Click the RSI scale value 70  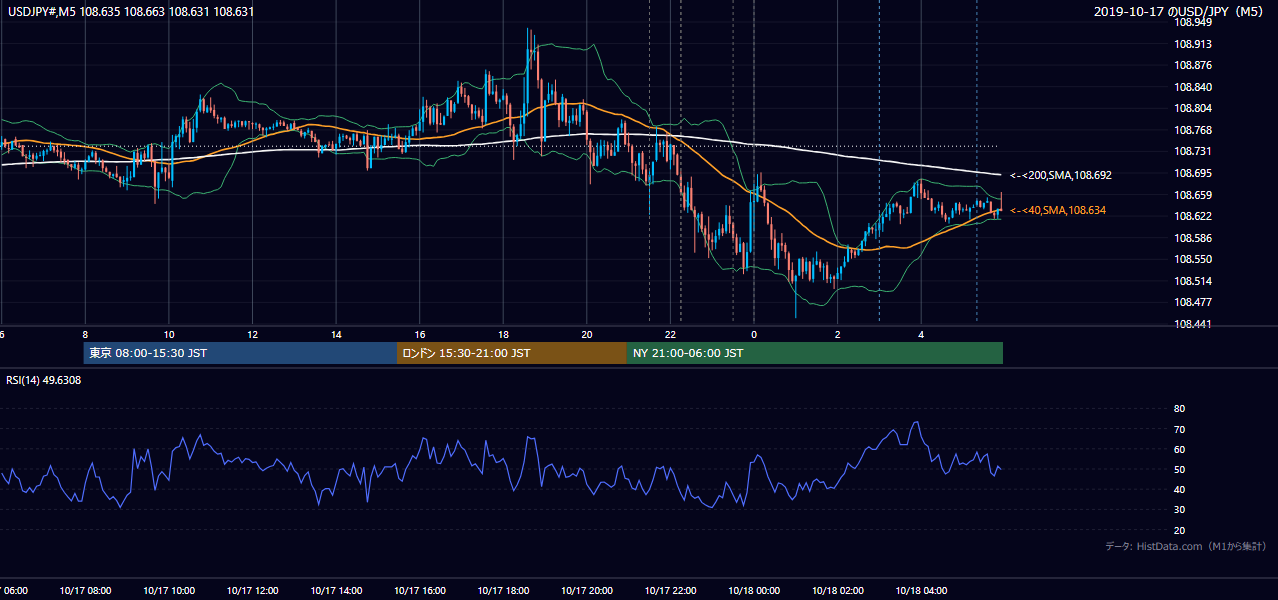pos(1179,429)
